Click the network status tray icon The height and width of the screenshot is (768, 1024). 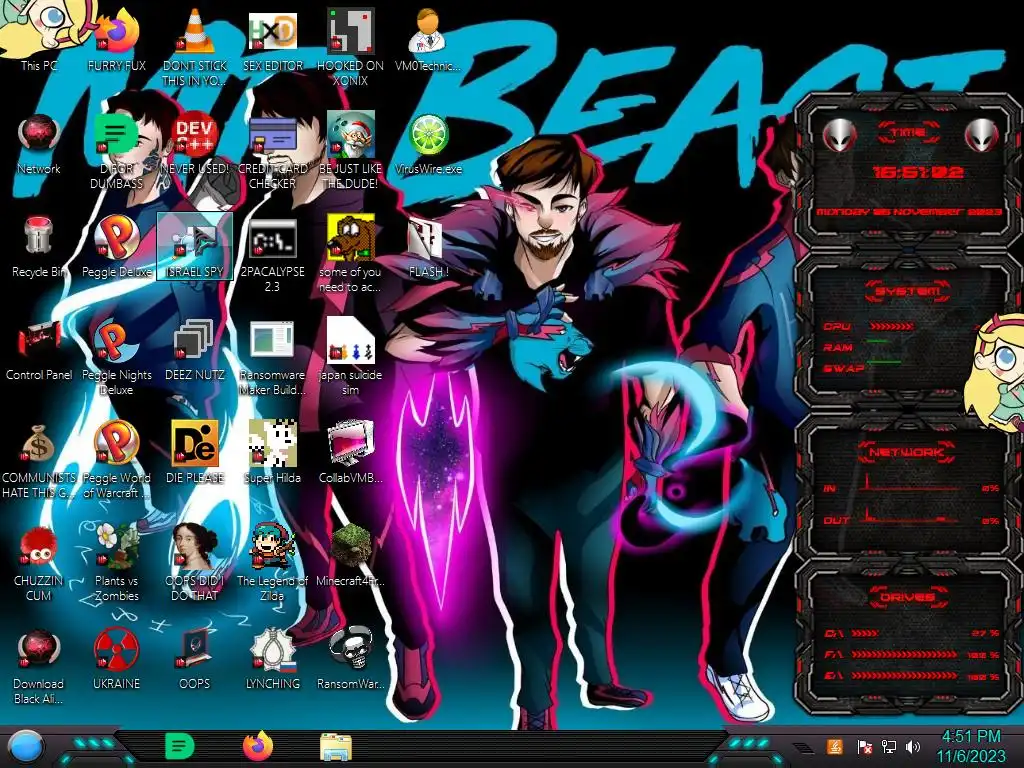coord(889,746)
